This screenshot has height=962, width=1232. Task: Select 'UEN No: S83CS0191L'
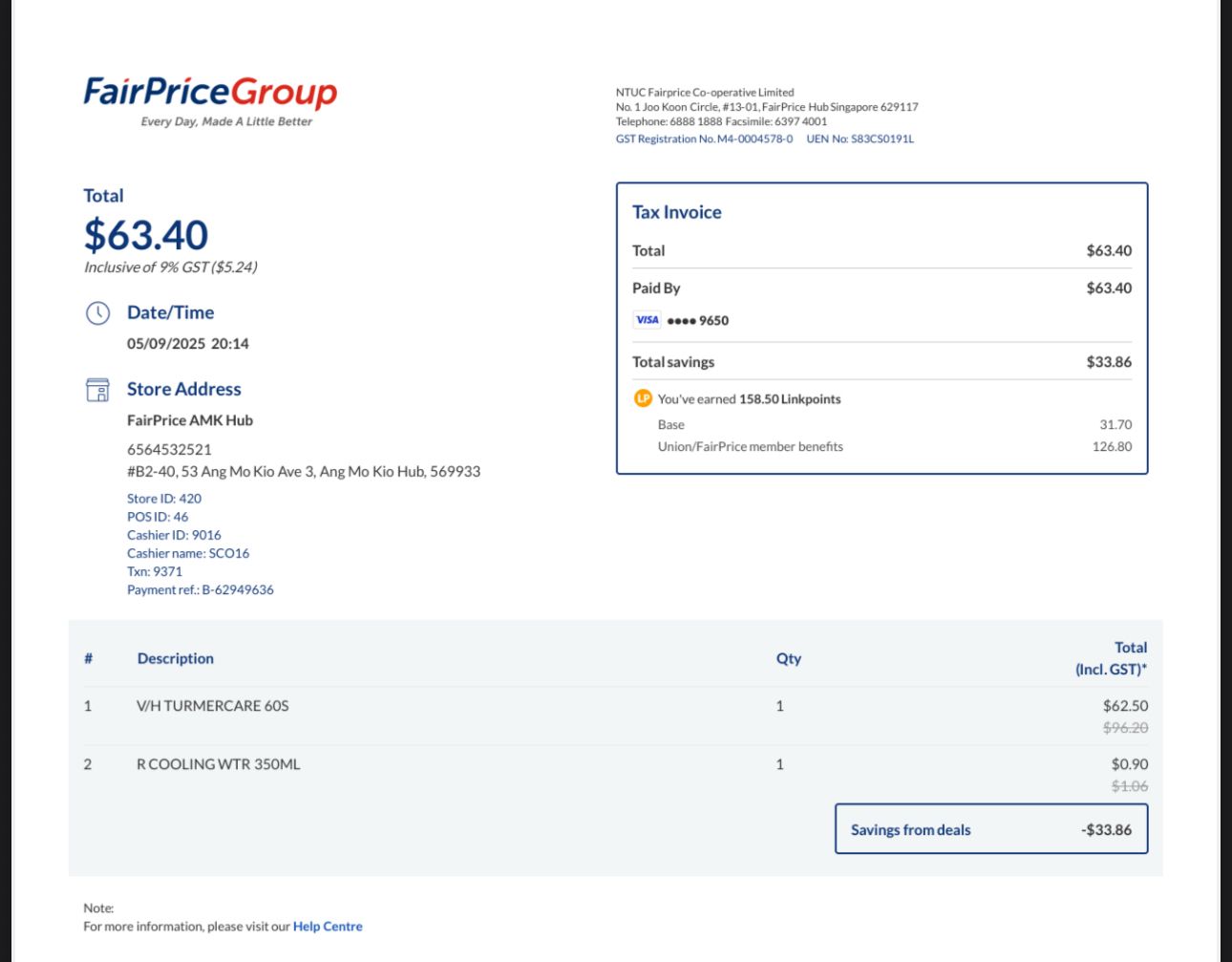(860, 139)
